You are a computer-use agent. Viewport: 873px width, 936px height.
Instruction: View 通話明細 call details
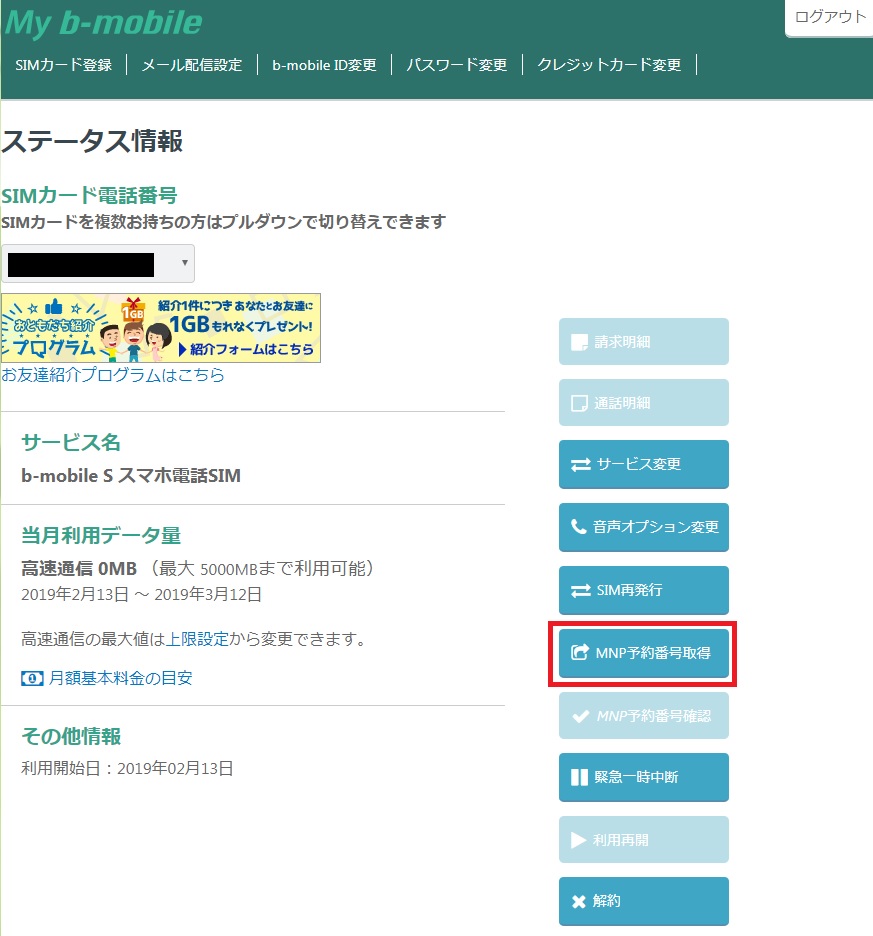644,403
